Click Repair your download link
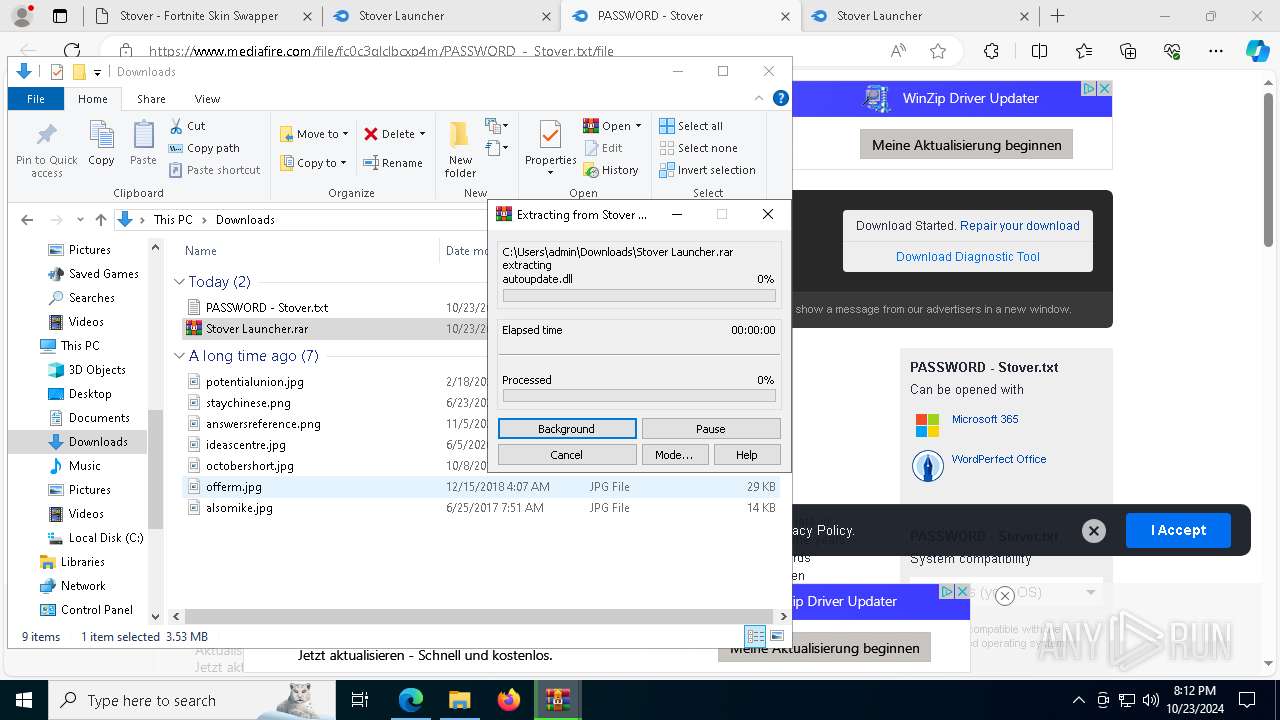Screen dimensions: 1280x720 tap(1019, 226)
